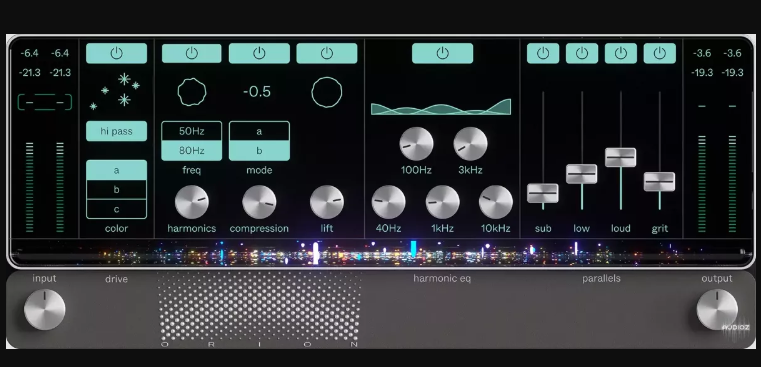Click the input gain knob
The image size is (761, 367).
pos(45,309)
